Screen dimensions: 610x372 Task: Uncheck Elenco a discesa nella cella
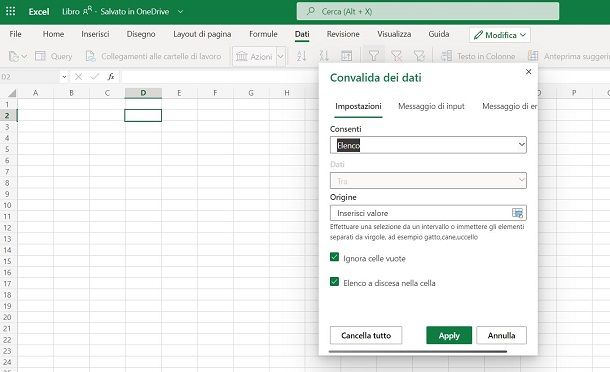(x=334, y=281)
